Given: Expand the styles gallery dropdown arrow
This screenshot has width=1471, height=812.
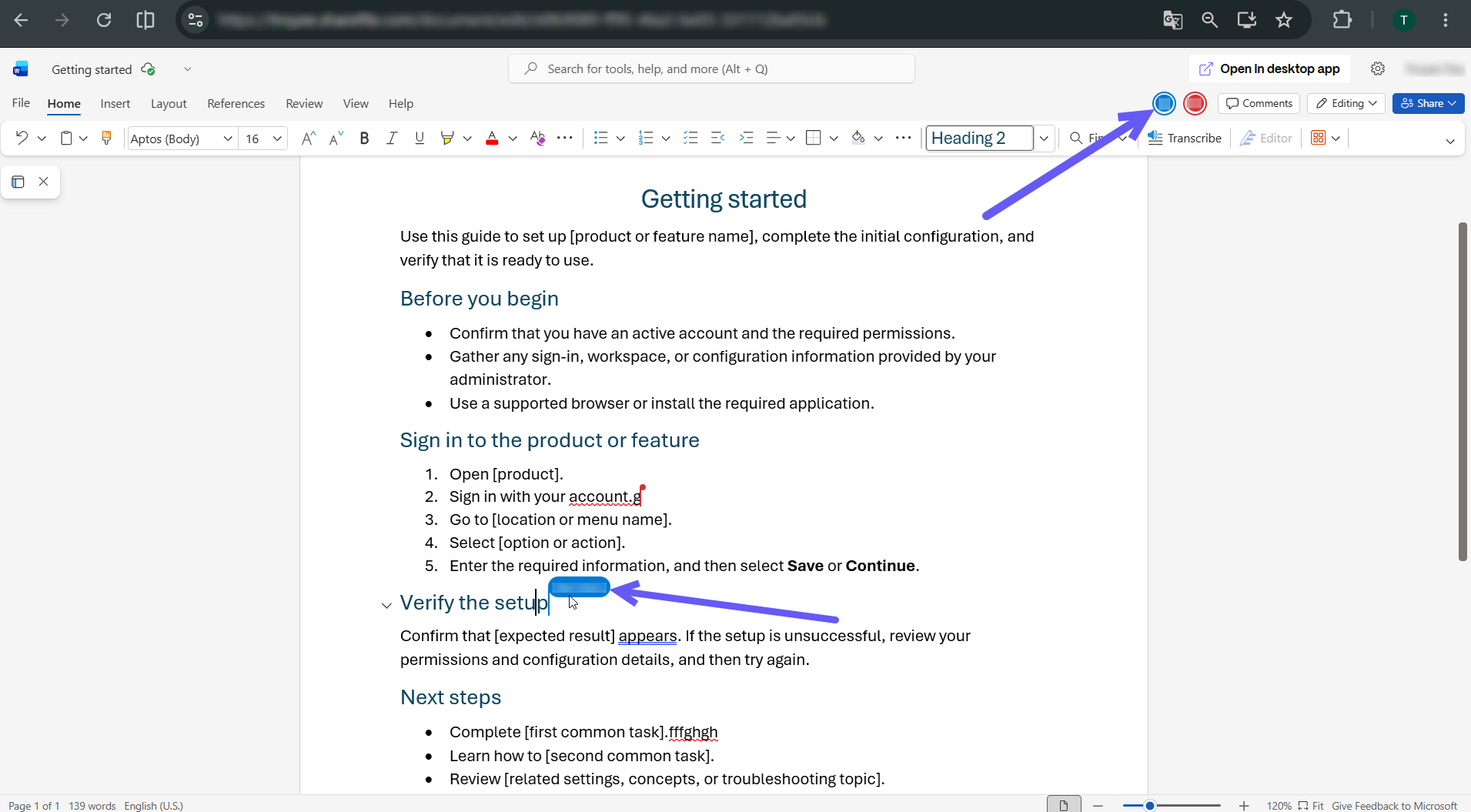Looking at the screenshot, I should click(1044, 139).
